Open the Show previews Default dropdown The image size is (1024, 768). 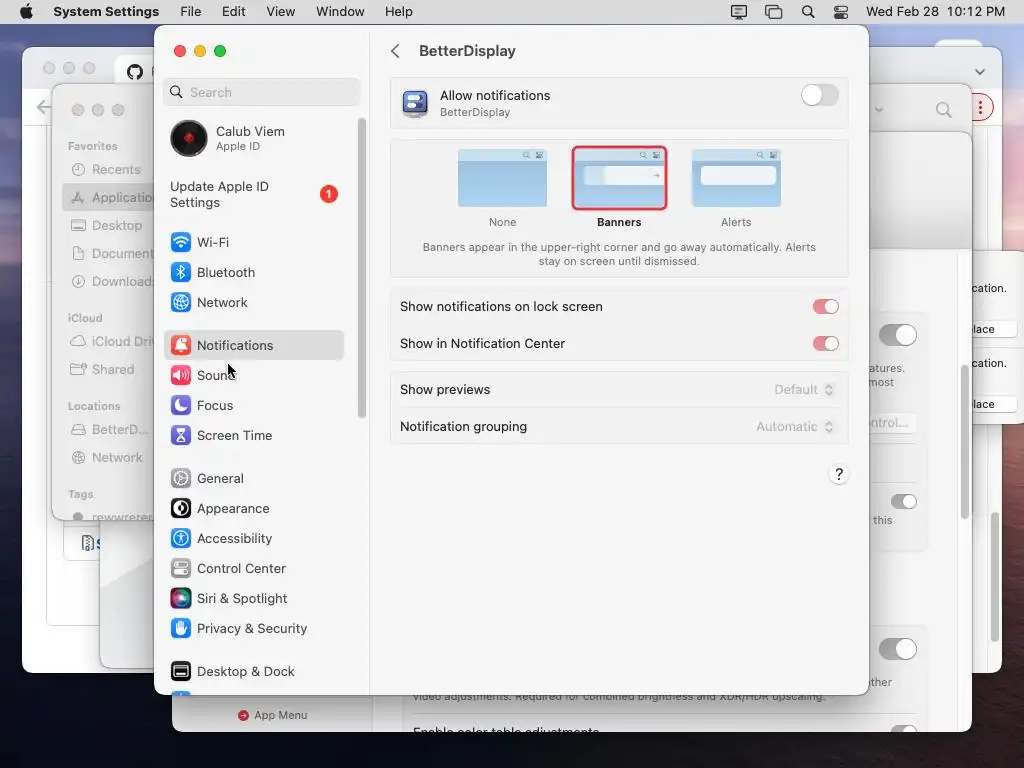click(804, 390)
